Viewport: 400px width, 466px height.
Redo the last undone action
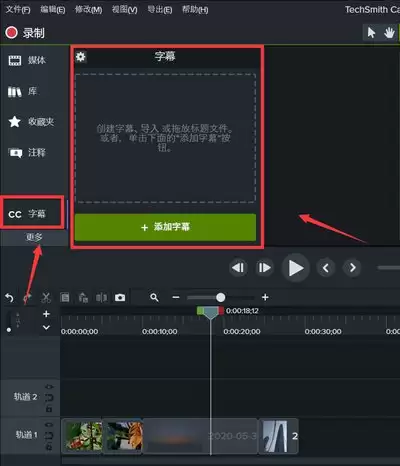coord(28,297)
